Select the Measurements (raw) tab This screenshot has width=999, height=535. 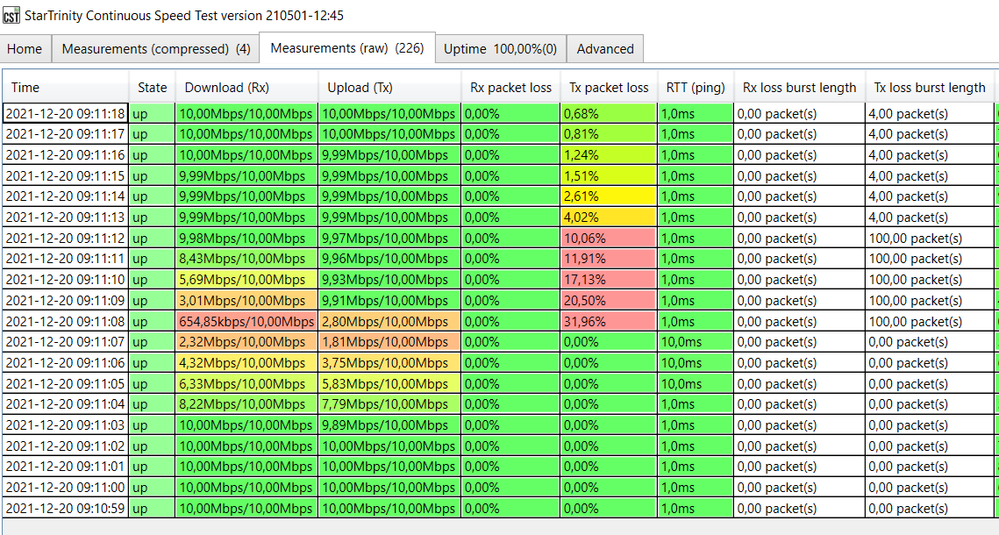pos(347,48)
